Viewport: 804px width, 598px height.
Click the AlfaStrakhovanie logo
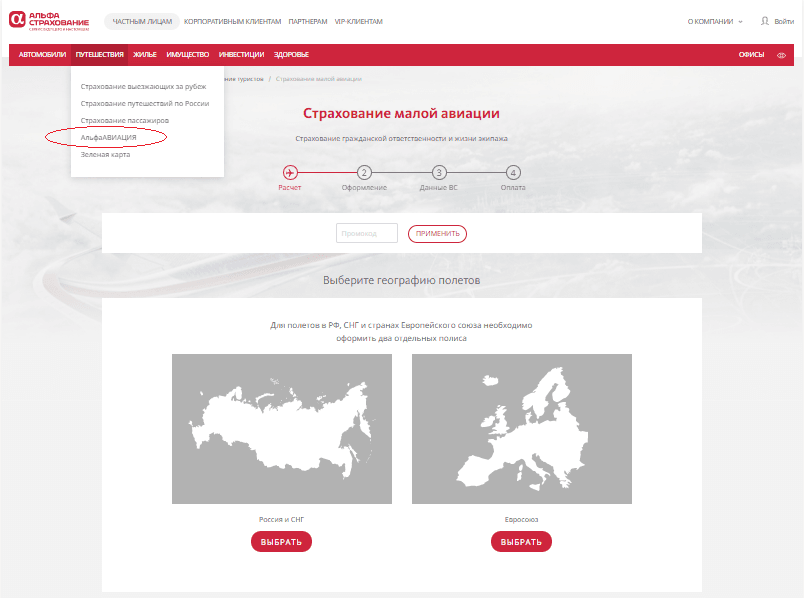pyautogui.click(x=49, y=21)
